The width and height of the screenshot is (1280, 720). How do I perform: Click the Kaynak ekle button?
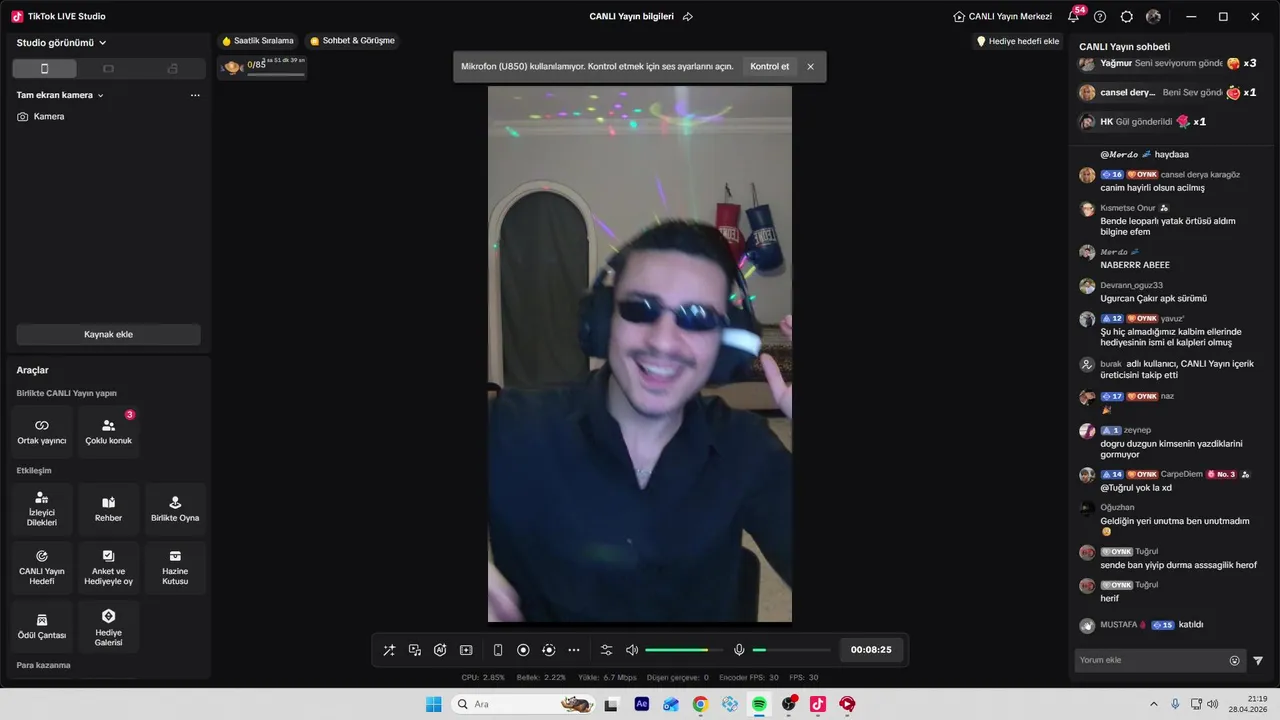click(x=108, y=334)
